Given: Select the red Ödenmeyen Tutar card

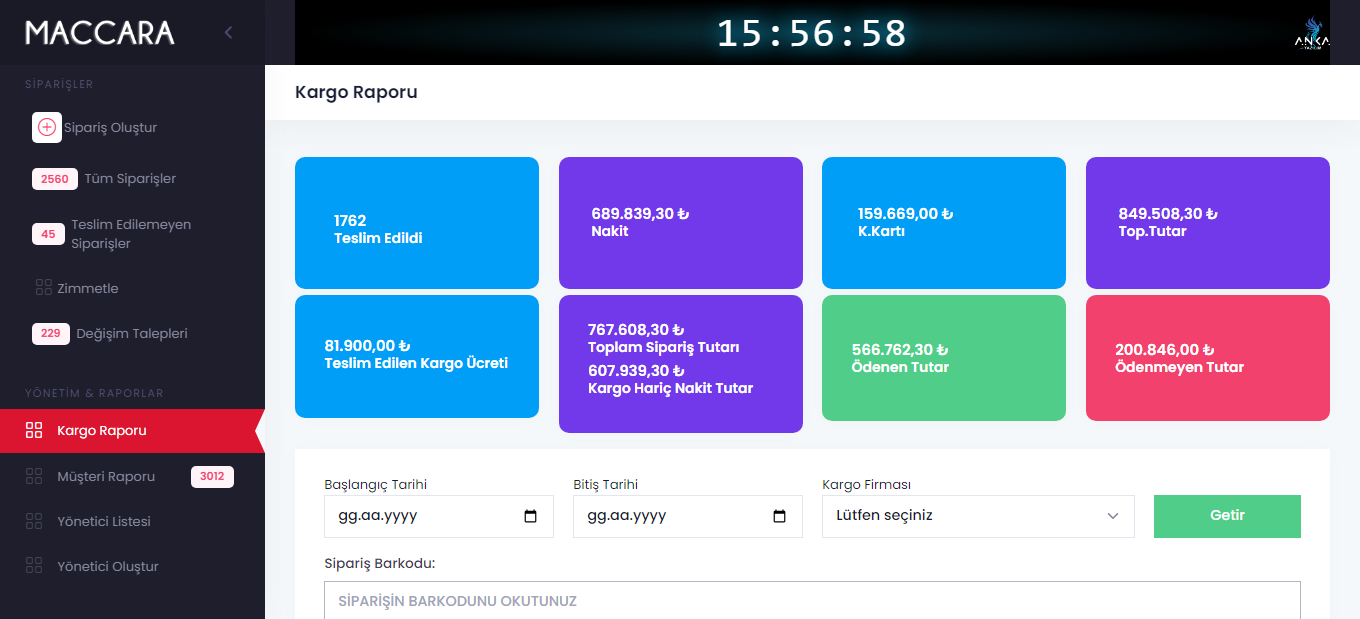Looking at the screenshot, I should pos(1207,358).
